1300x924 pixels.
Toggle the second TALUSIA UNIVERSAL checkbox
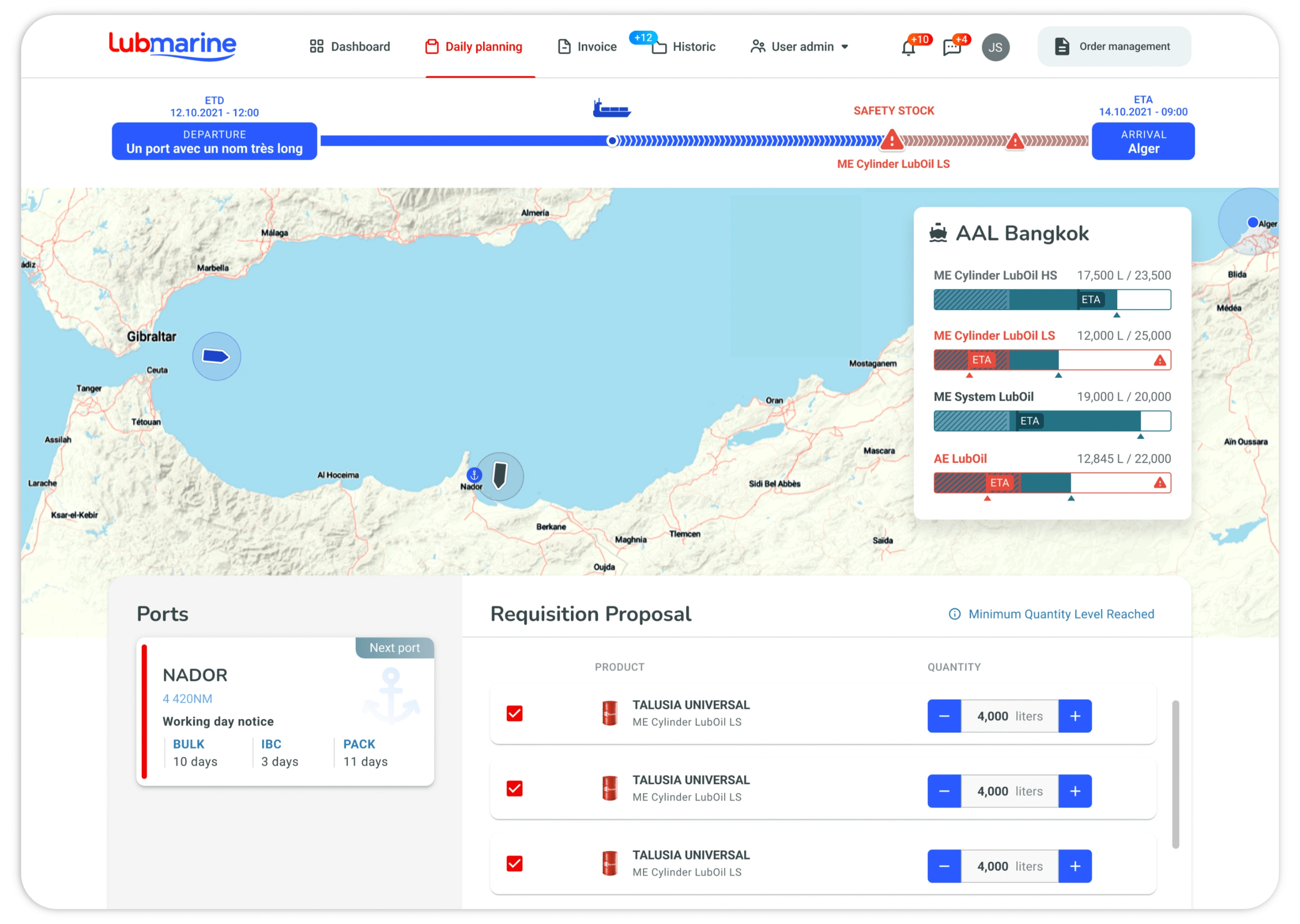click(x=515, y=789)
